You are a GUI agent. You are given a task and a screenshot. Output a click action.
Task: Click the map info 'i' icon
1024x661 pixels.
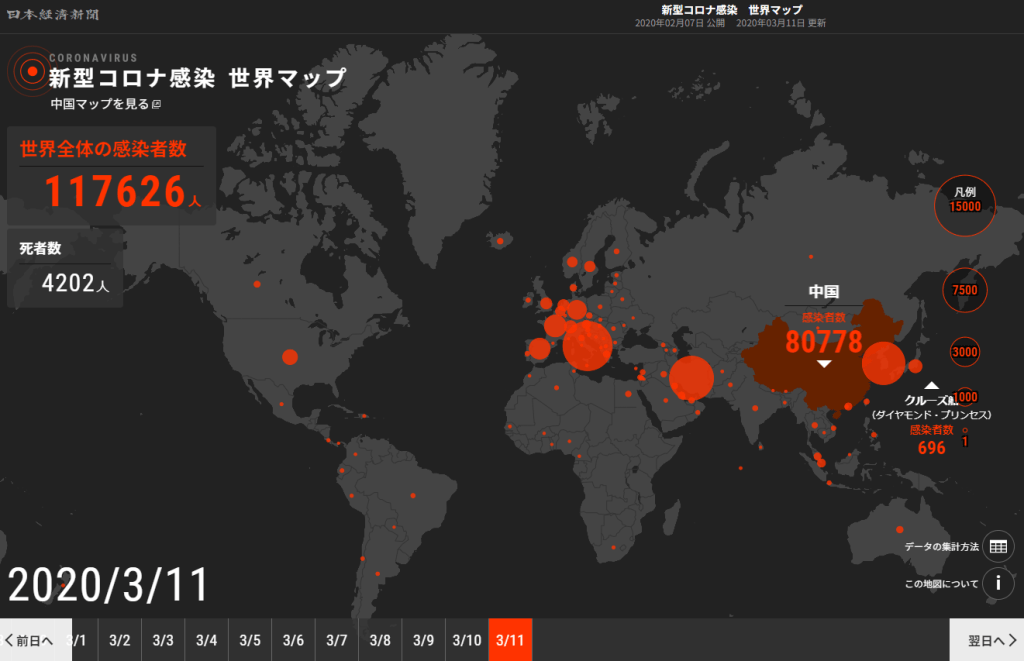[998, 584]
